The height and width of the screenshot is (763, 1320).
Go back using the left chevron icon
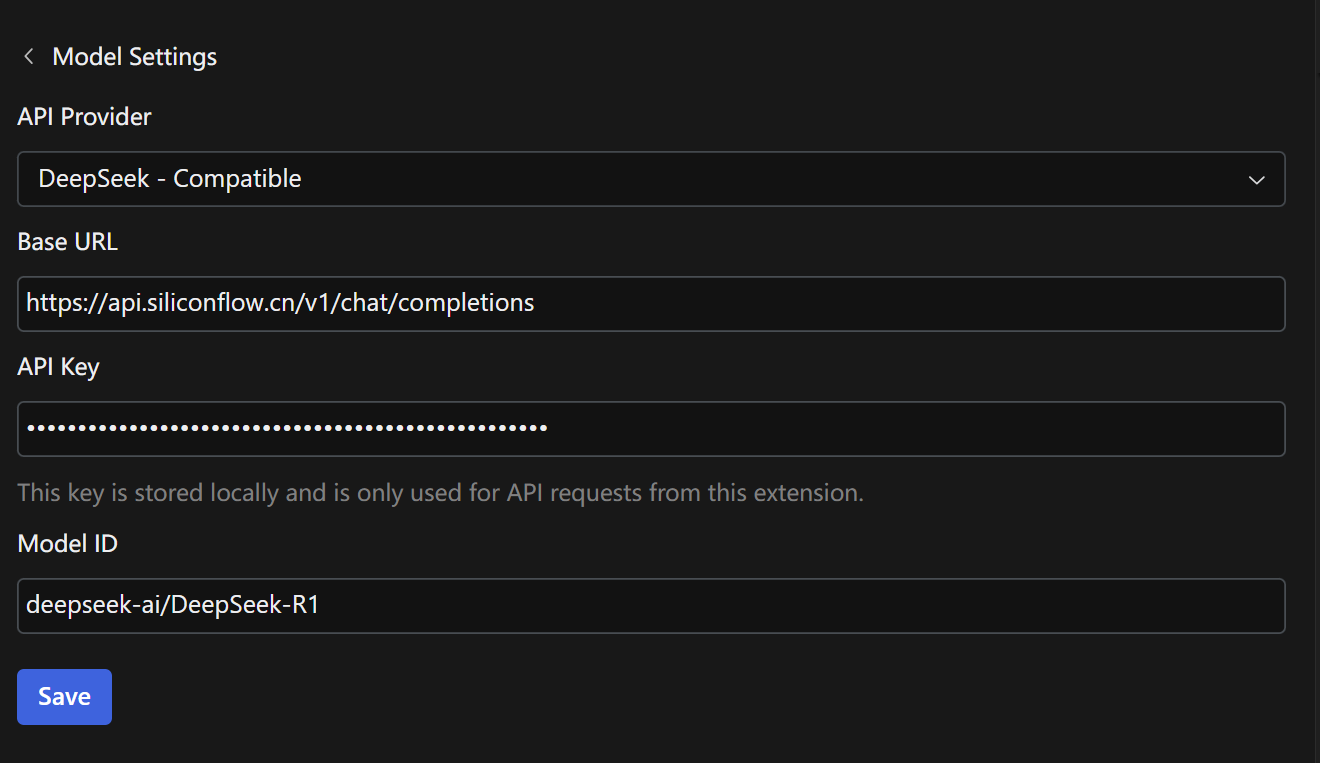28,57
